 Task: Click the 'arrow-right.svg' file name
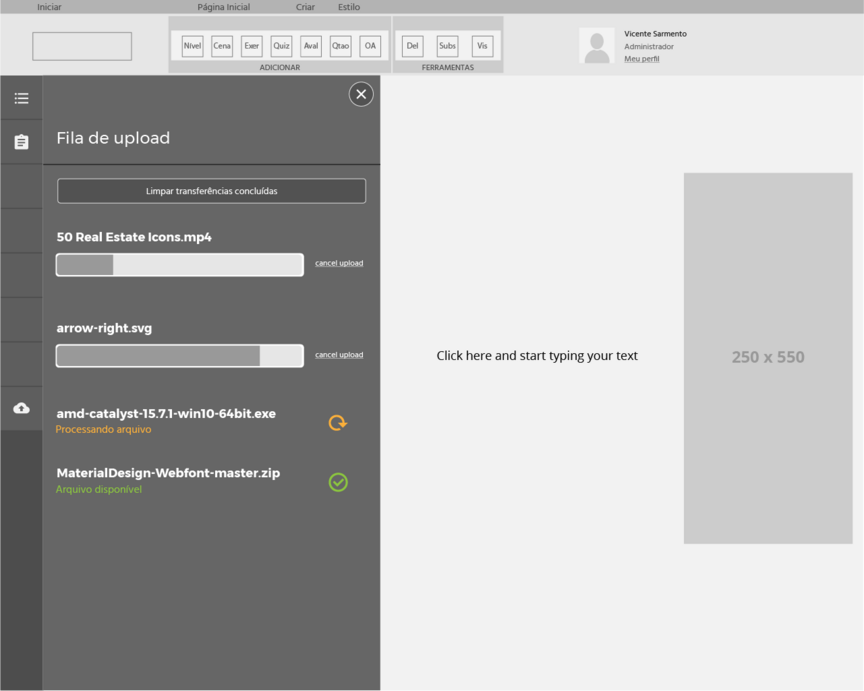pyautogui.click(x=104, y=328)
